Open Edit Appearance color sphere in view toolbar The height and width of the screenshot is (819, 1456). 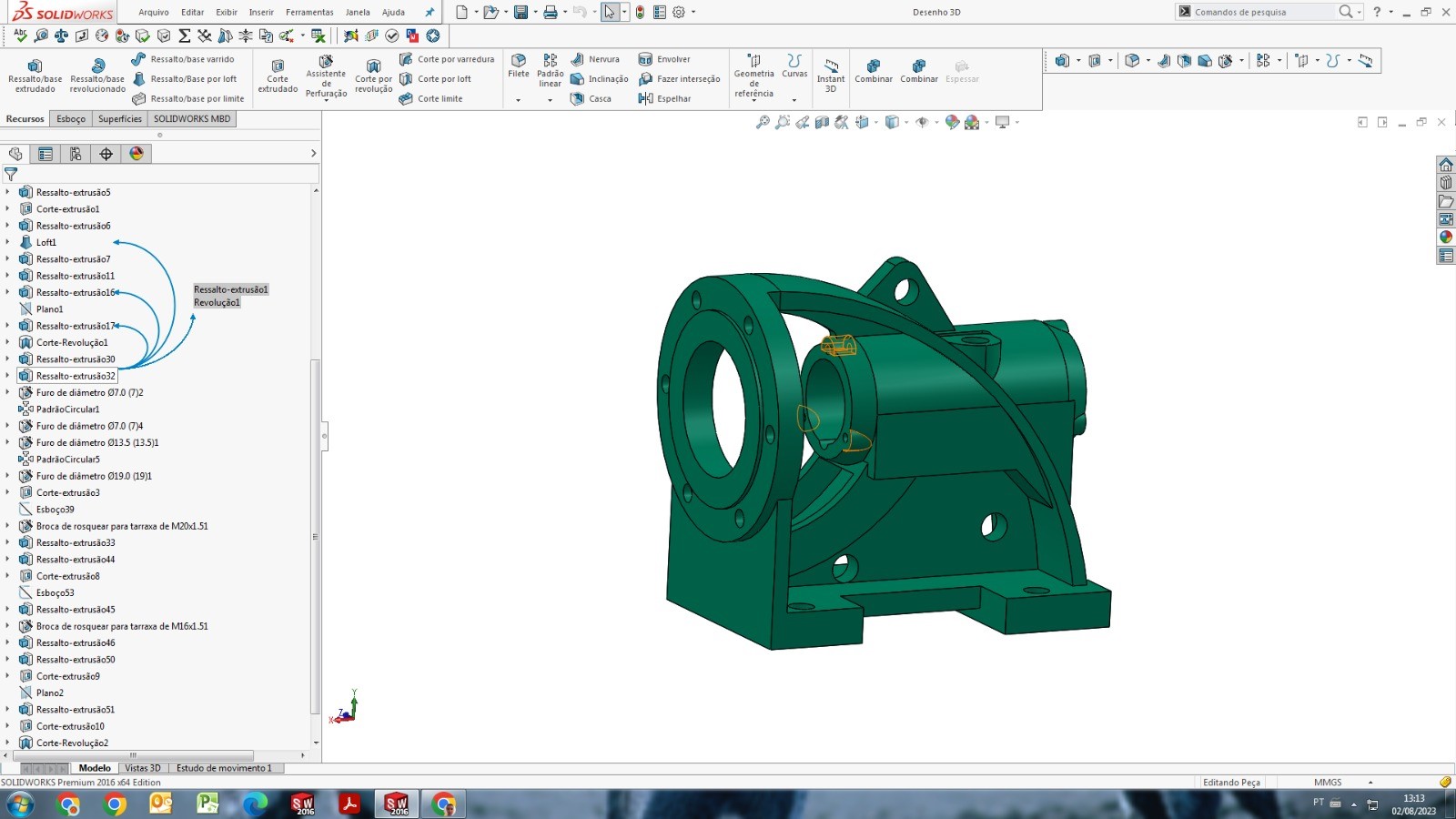[952, 122]
